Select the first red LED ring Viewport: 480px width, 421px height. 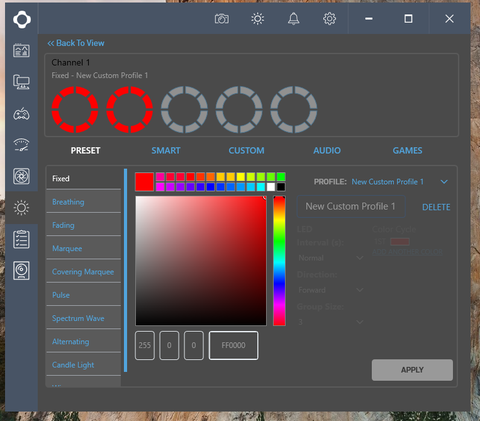(75, 109)
